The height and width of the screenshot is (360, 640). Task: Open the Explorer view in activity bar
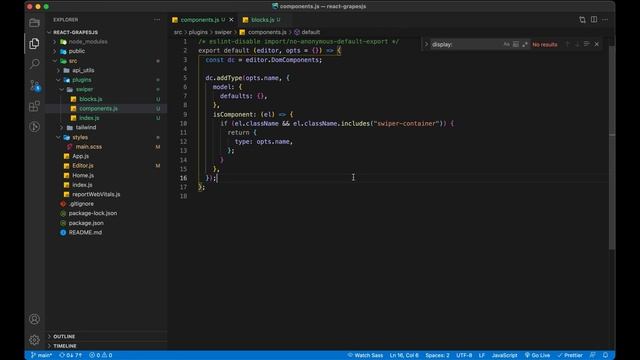point(34,43)
